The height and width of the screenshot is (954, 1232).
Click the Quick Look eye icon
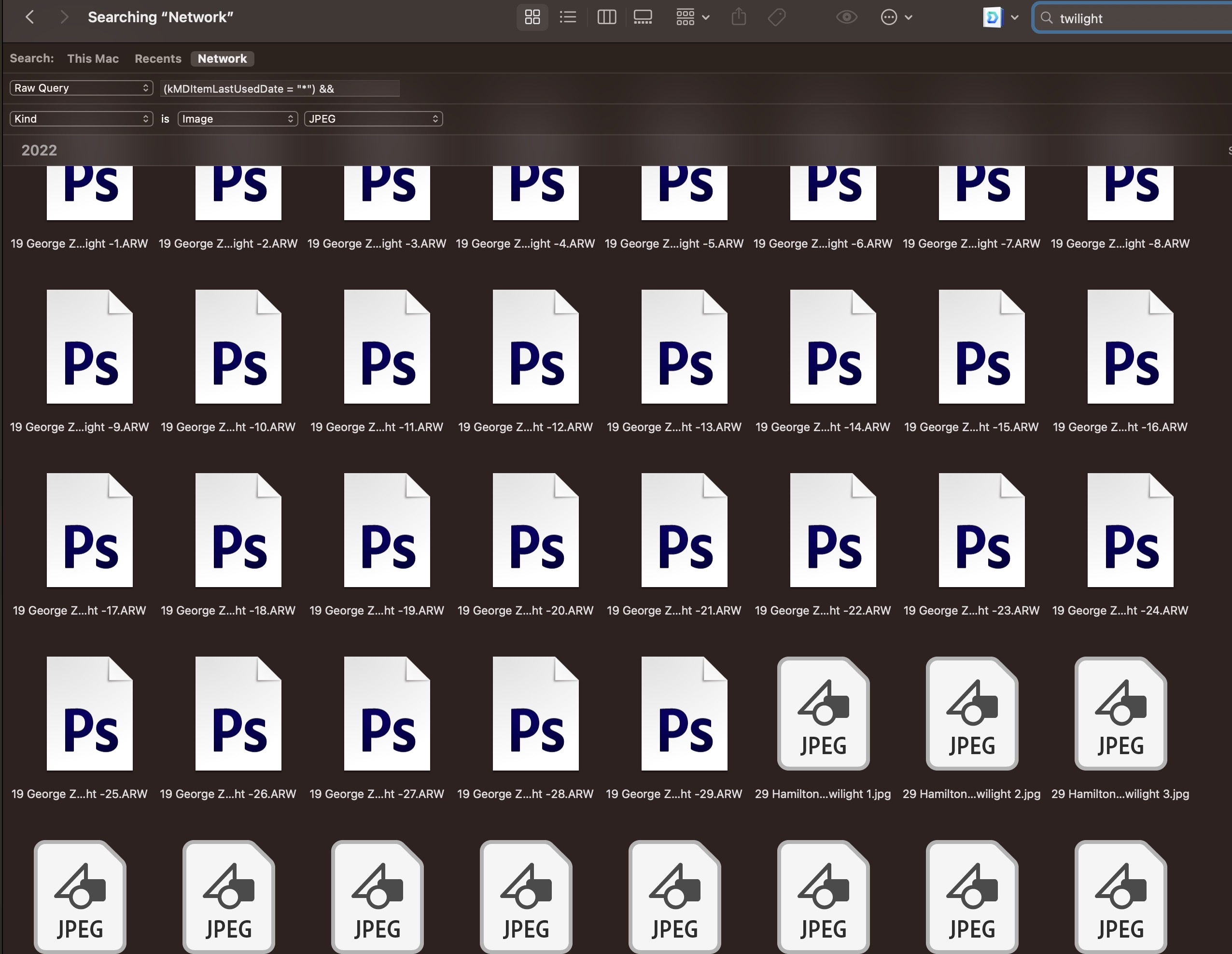(x=846, y=17)
